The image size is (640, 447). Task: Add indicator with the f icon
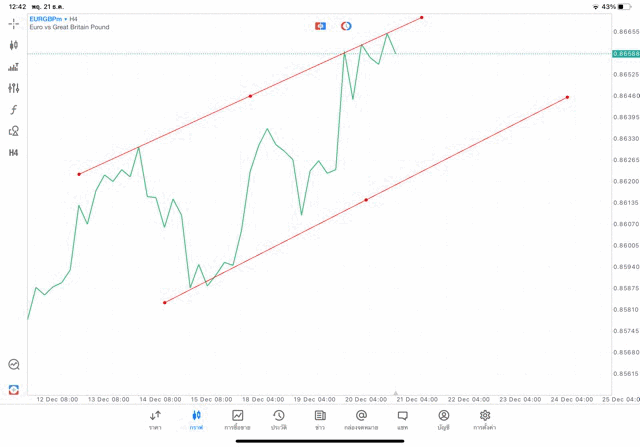[13, 109]
